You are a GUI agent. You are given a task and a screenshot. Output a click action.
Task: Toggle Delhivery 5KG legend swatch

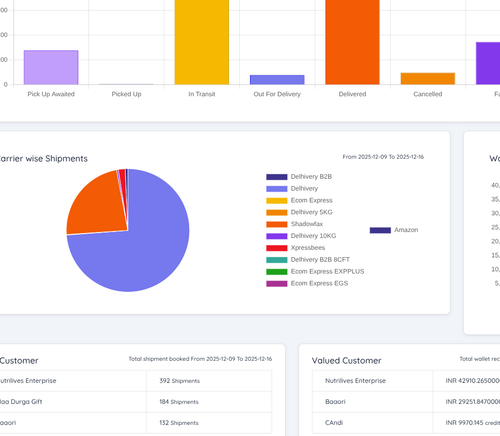(277, 212)
